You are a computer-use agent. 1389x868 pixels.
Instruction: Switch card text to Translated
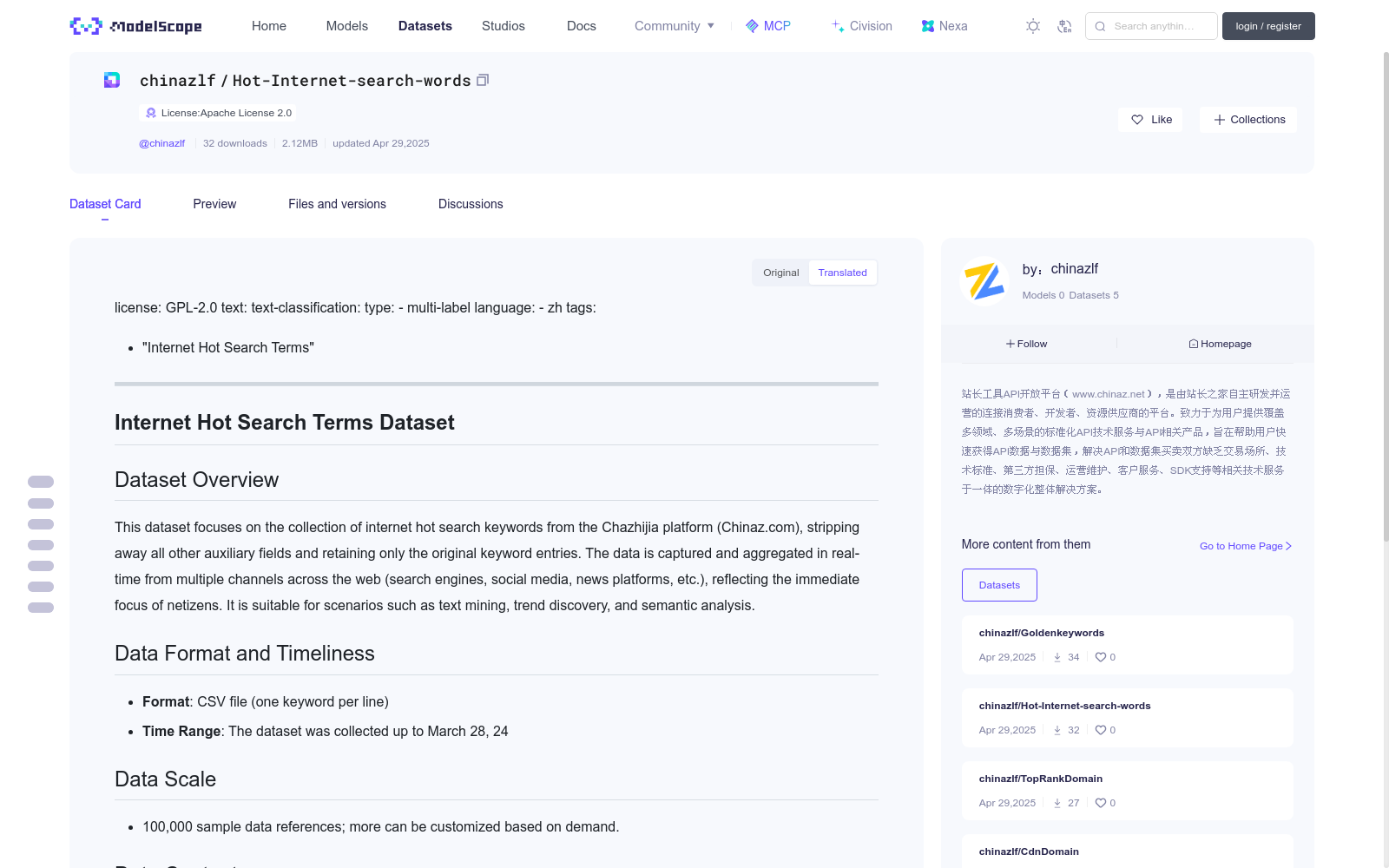click(842, 273)
